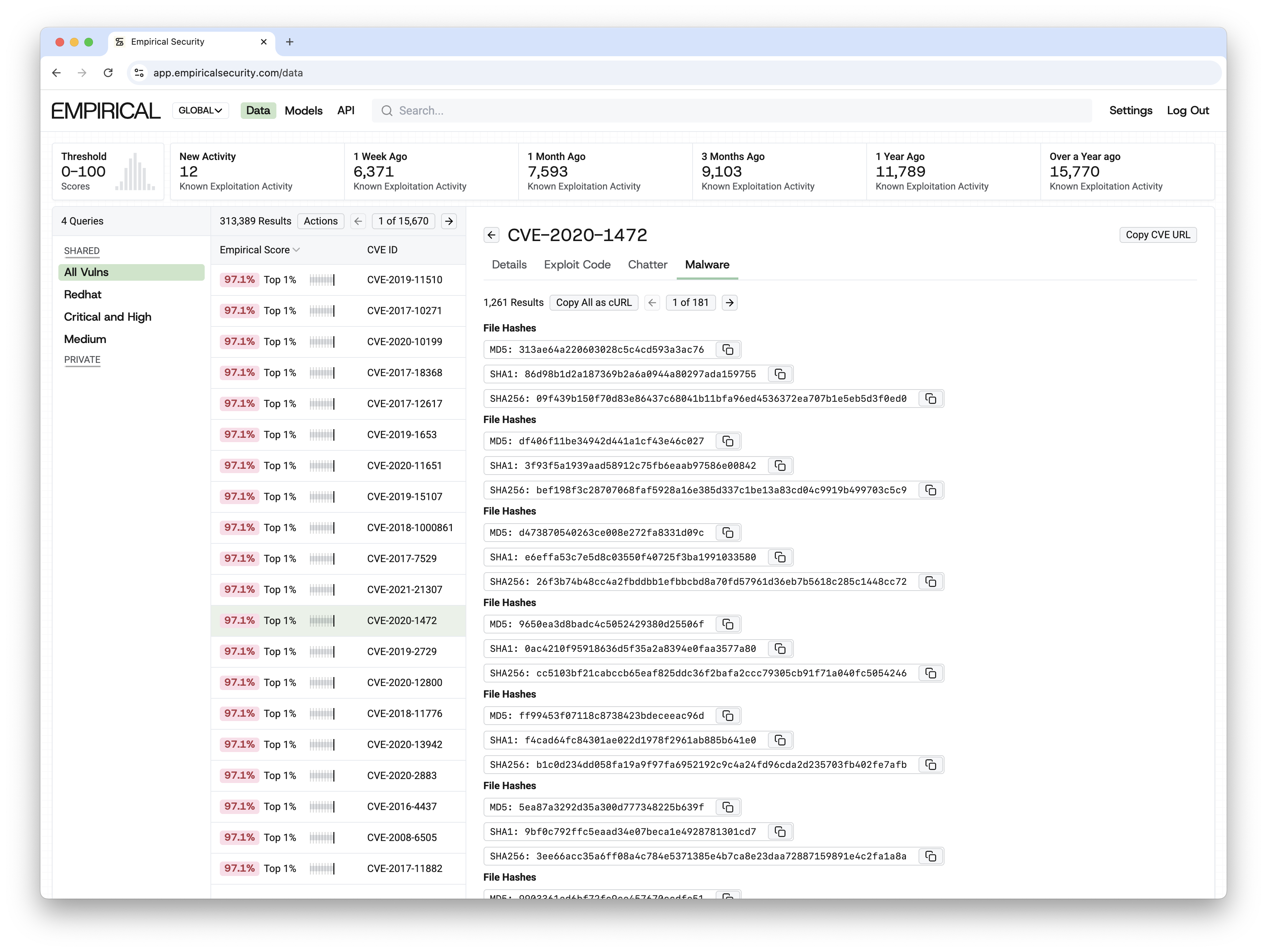Click Copy All as cURL button
Screen dimensions: 1267x952
point(594,302)
